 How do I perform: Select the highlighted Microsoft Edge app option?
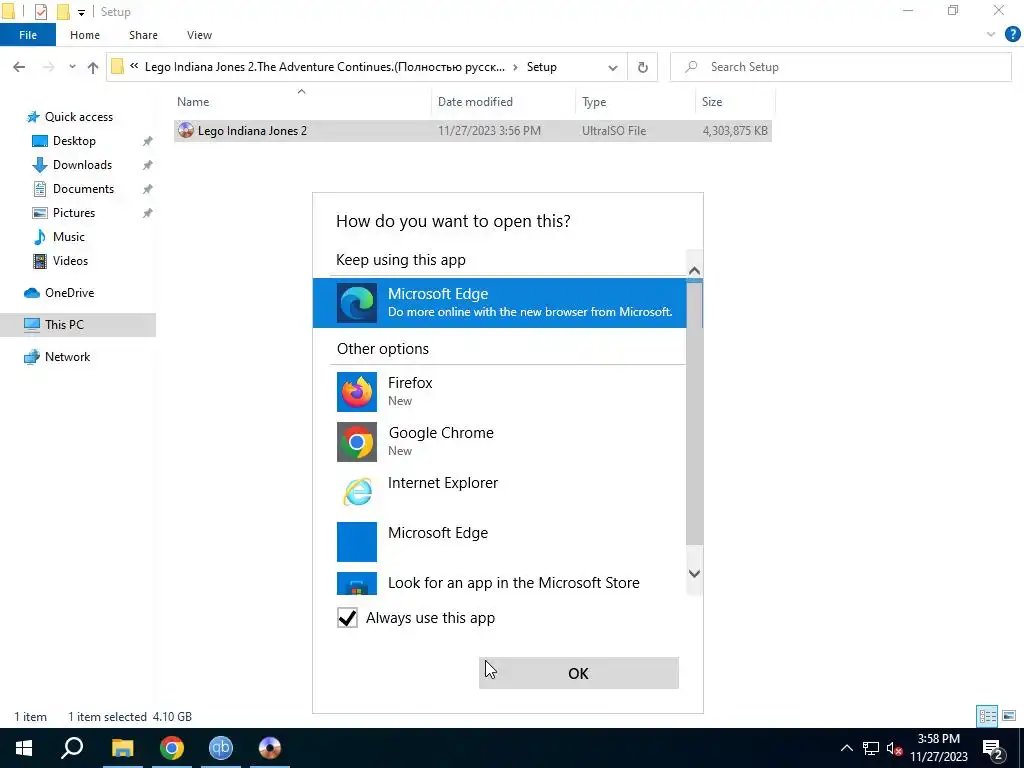(500, 303)
